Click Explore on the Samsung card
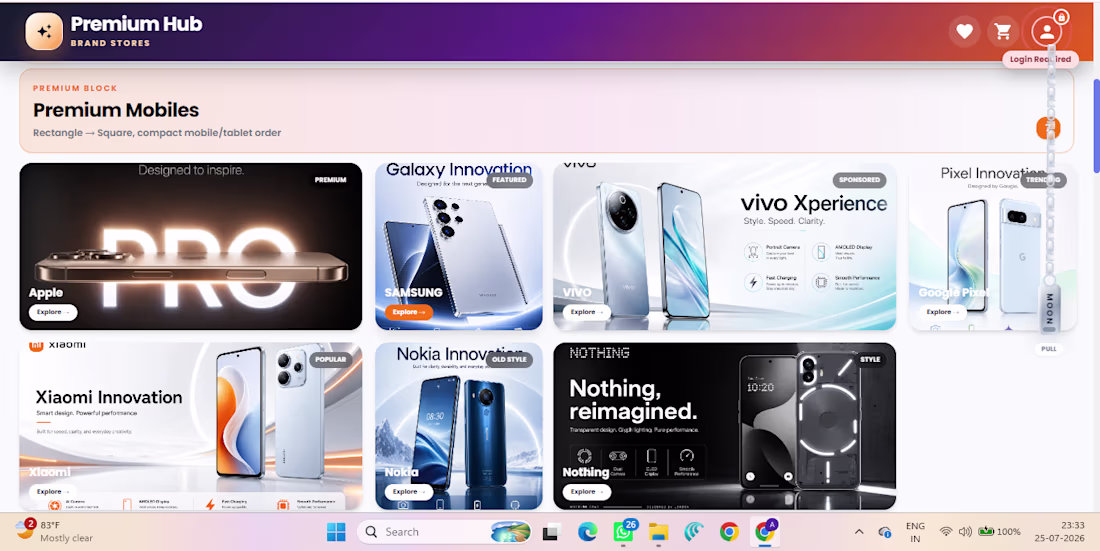Image resolution: width=1100 pixels, height=551 pixels. 408,312
